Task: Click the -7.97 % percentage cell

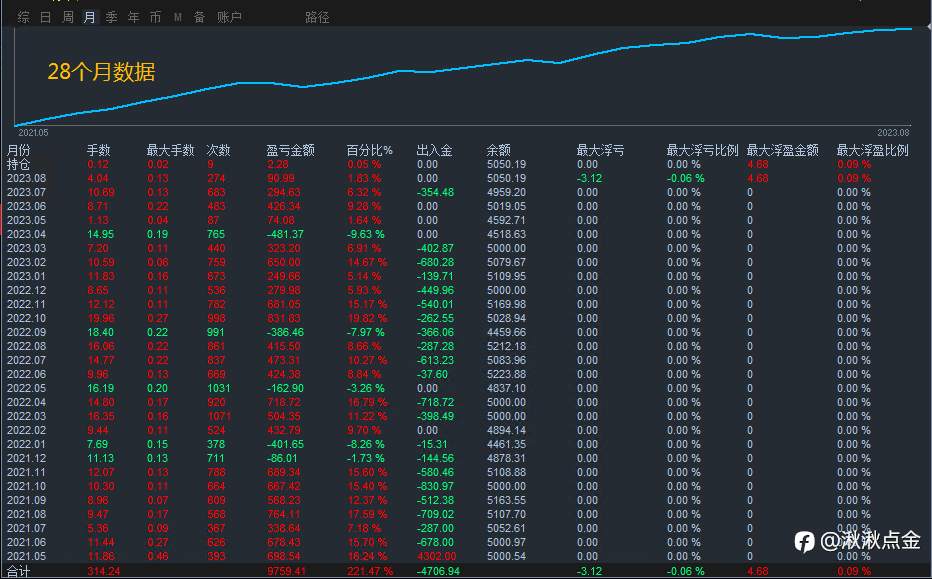Action: [366, 332]
